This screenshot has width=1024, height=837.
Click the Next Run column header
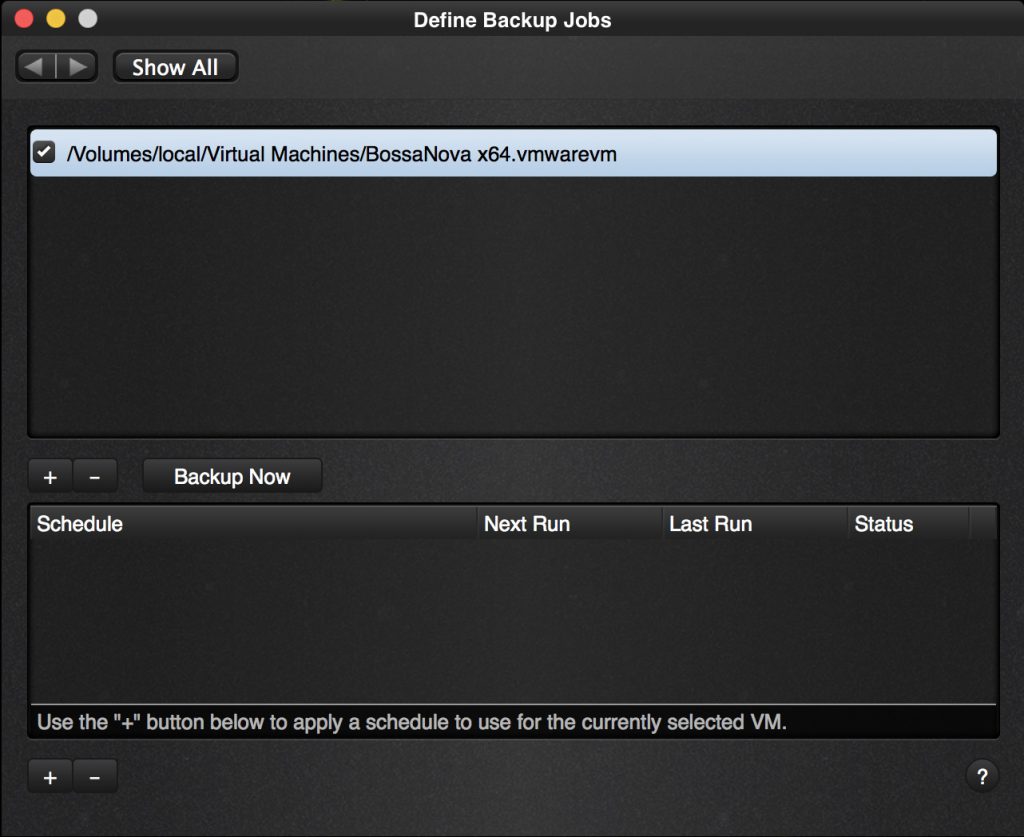click(527, 523)
